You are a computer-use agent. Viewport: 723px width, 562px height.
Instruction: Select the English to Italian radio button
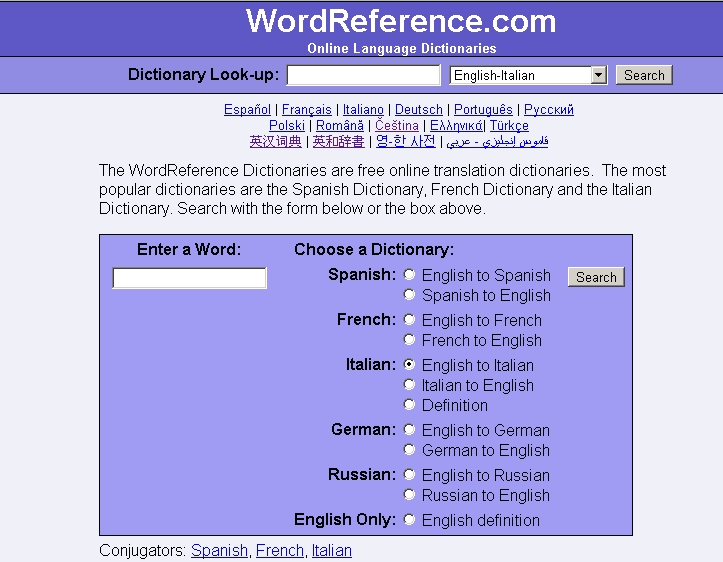point(409,365)
